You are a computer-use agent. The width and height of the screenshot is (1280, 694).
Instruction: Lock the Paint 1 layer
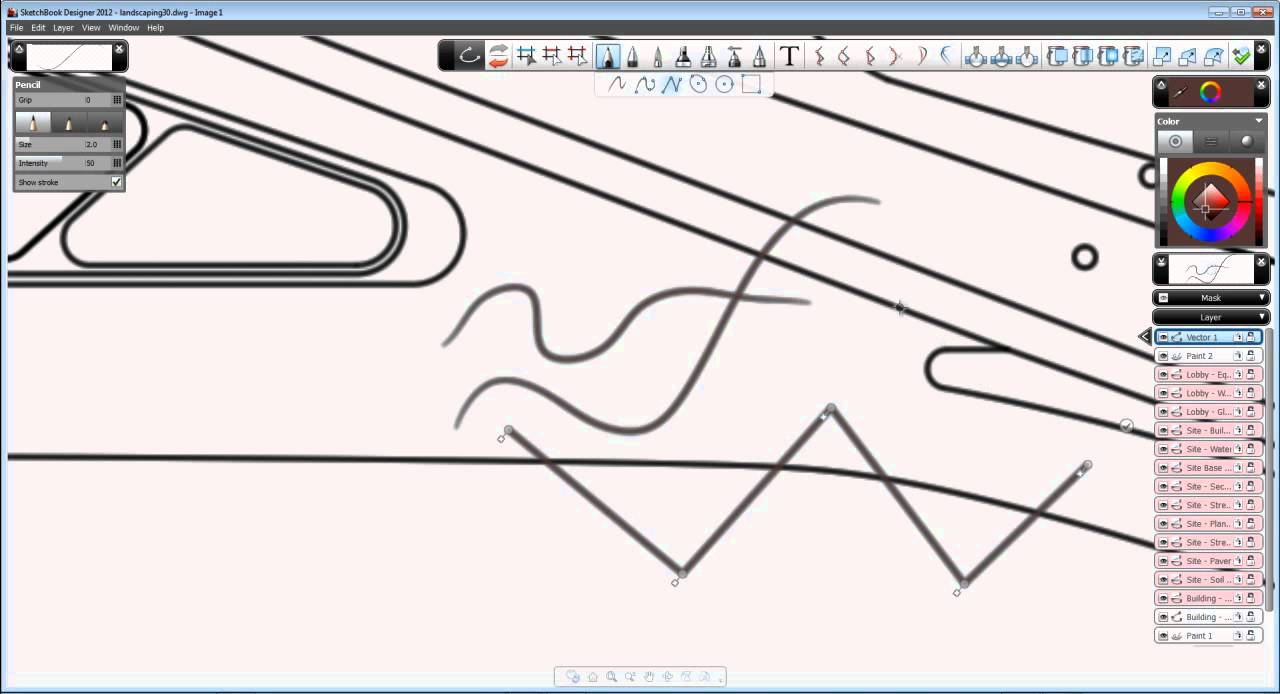(x=1252, y=636)
